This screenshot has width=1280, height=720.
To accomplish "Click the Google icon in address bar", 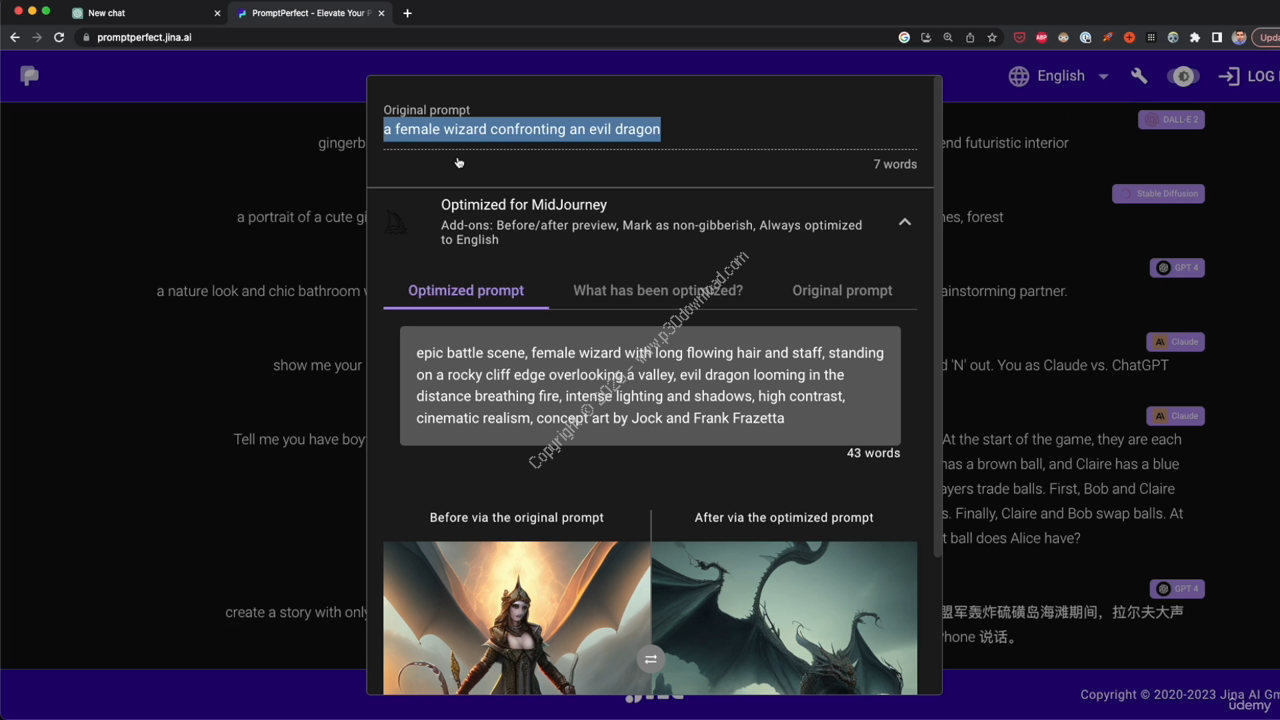I will click(904, 37).
